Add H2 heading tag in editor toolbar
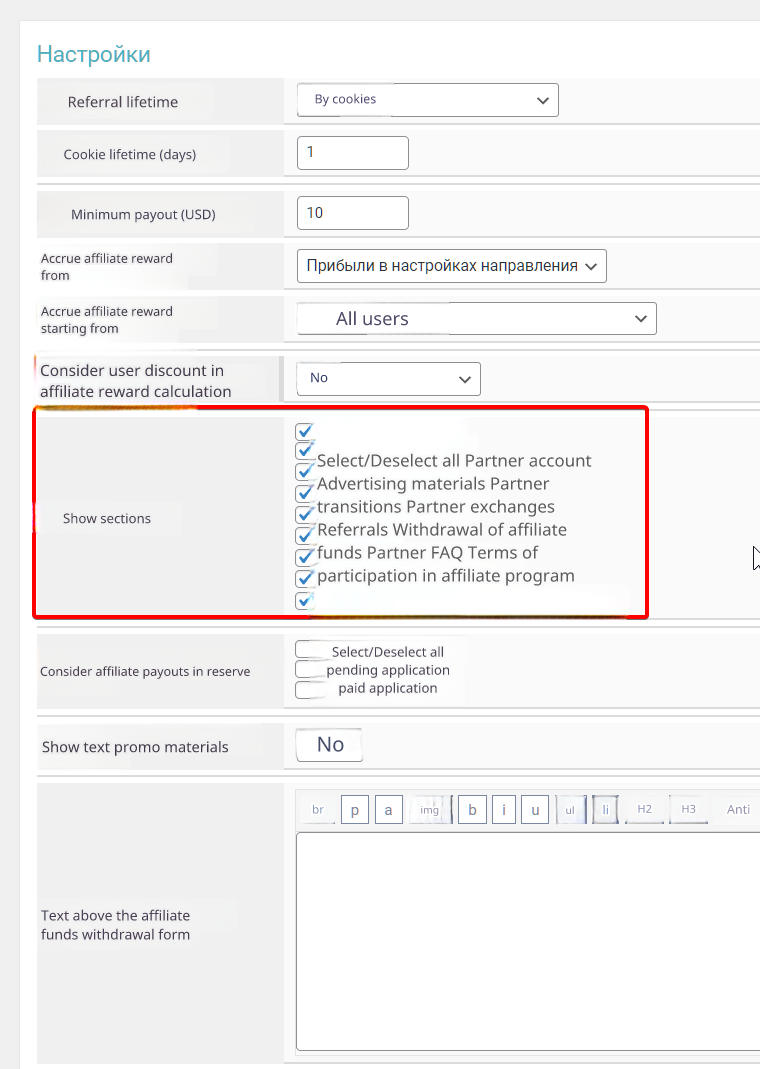The image size is (760, 1069). click(645, 809)
